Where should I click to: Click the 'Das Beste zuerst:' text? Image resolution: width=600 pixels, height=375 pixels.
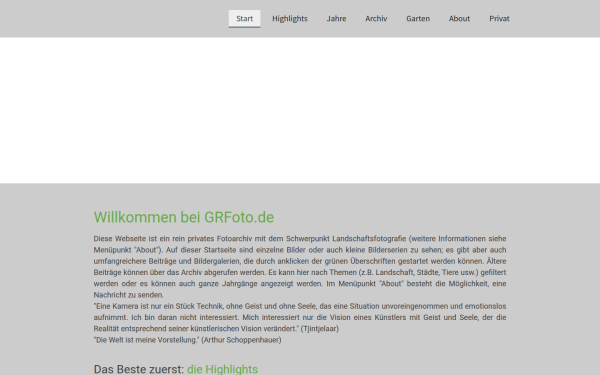tap(139, 369)
